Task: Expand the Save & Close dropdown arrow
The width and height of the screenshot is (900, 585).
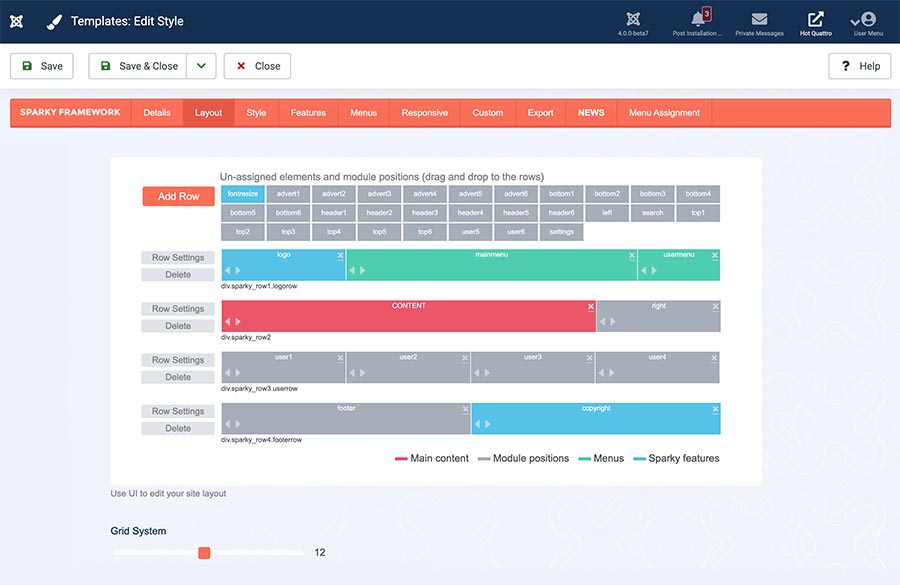Action: (201, 66)
